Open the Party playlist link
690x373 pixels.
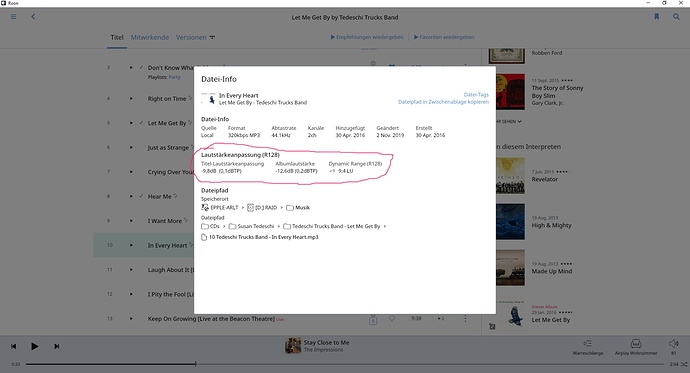click(175, 77)
